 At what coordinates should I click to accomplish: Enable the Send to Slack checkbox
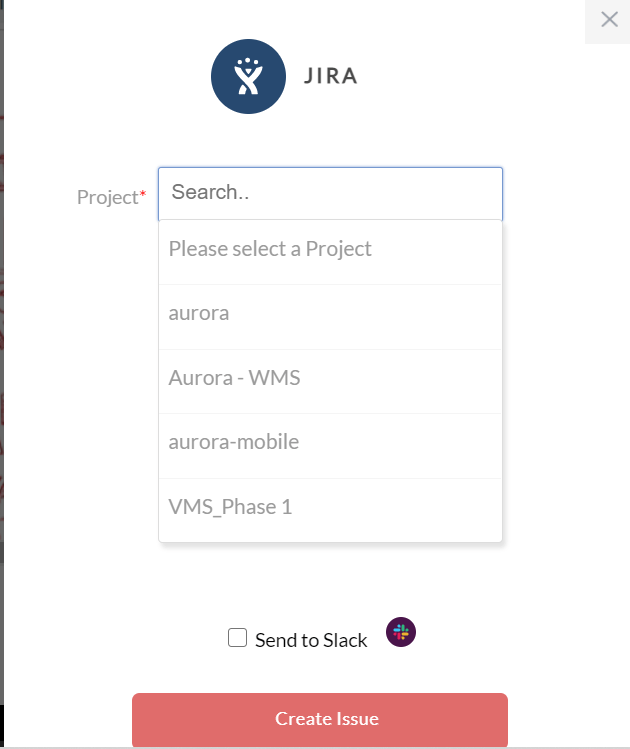pos(237,638)
